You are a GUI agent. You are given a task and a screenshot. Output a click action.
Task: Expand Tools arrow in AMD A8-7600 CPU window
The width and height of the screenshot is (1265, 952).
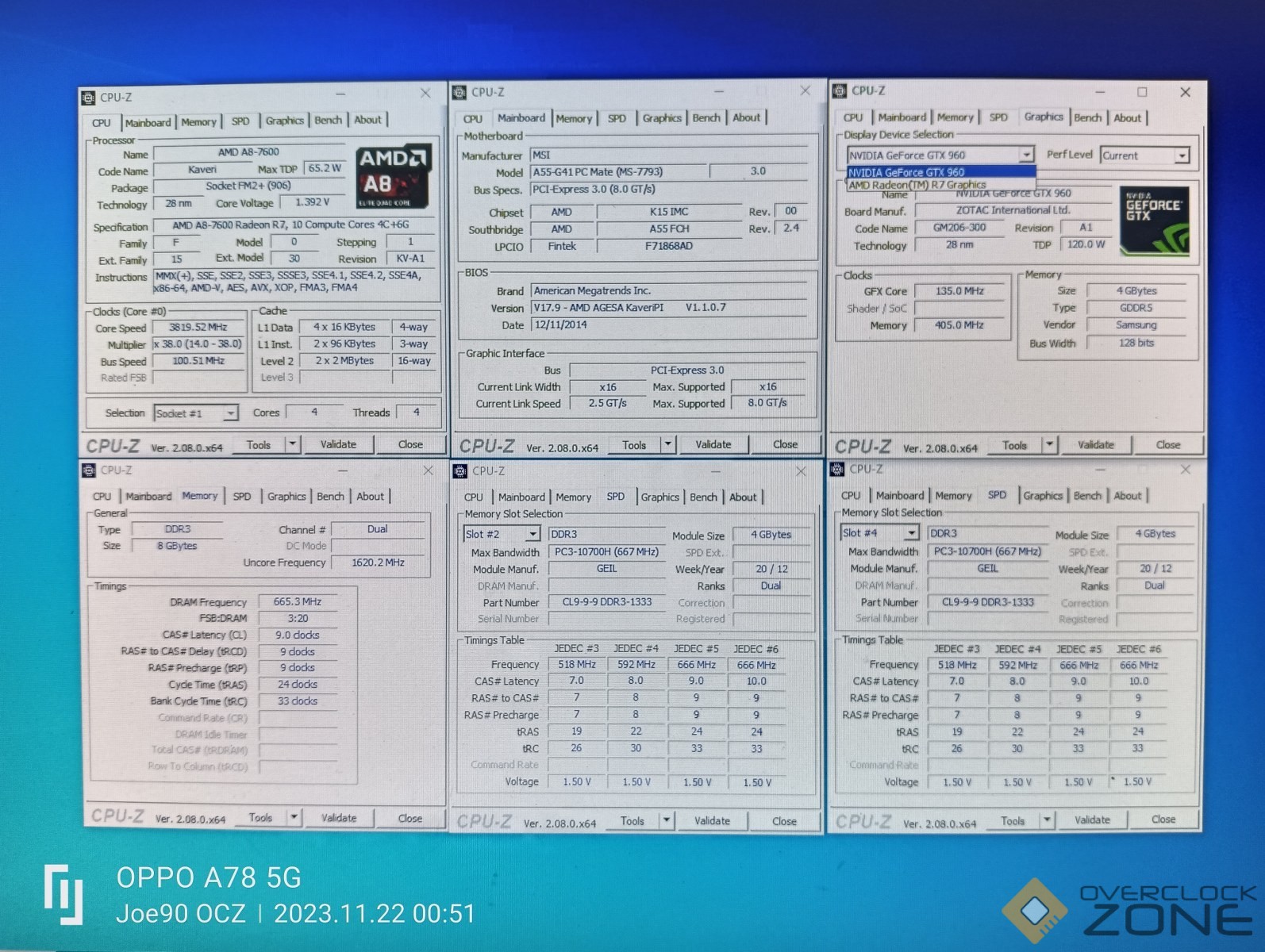click(x=292, y=444)
